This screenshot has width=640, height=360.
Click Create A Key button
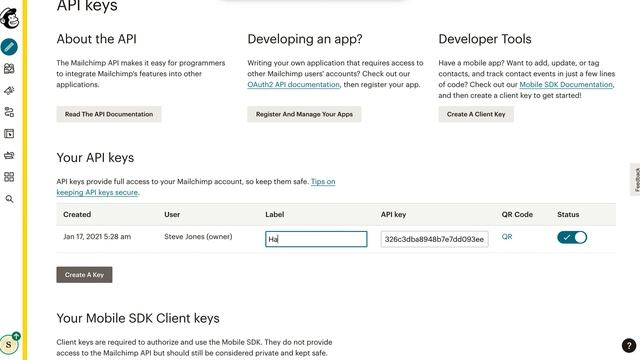point(84,275)
